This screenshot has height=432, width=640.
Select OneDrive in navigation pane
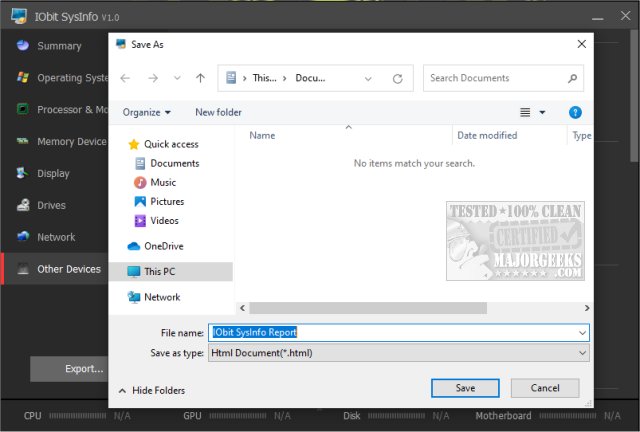pos(164,246)
